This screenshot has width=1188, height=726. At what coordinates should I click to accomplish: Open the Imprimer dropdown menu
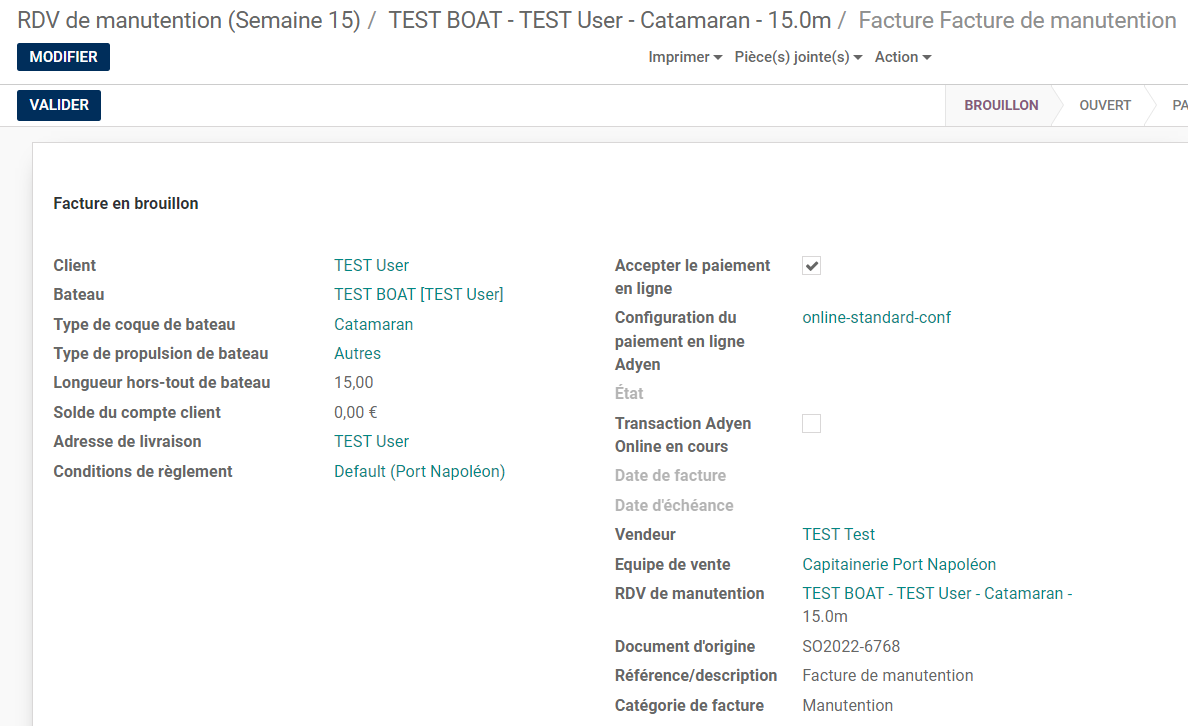pos(685,57)
